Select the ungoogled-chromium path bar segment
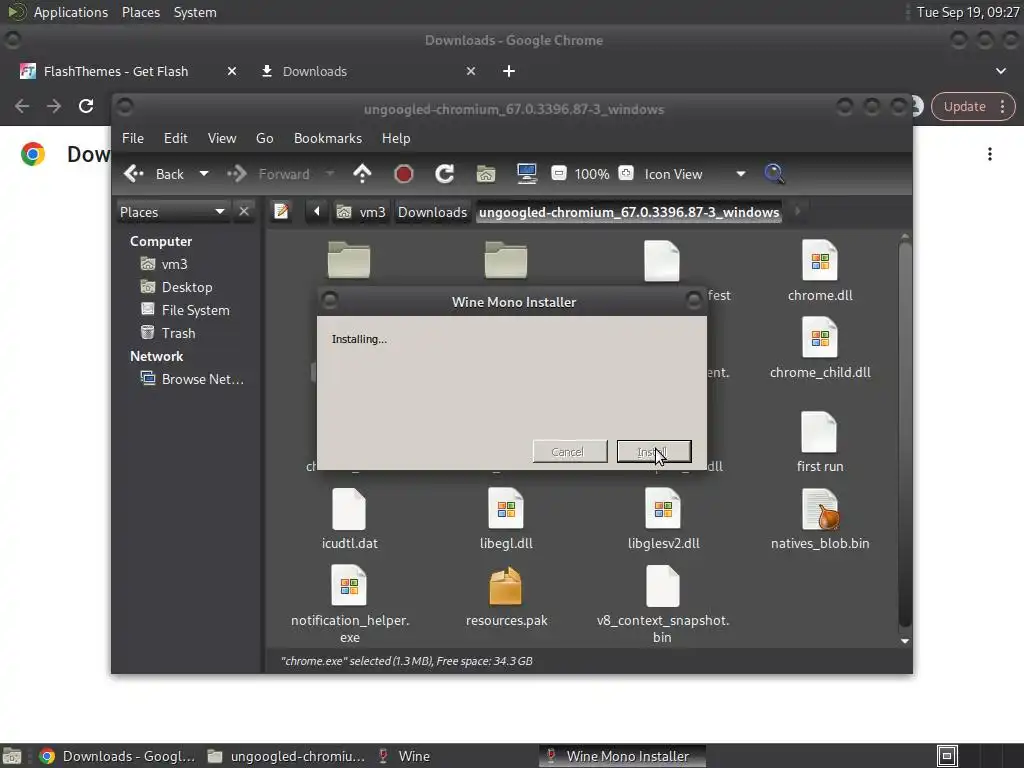The width and height of the screenshot is (1024, 768). pos(629,212)
